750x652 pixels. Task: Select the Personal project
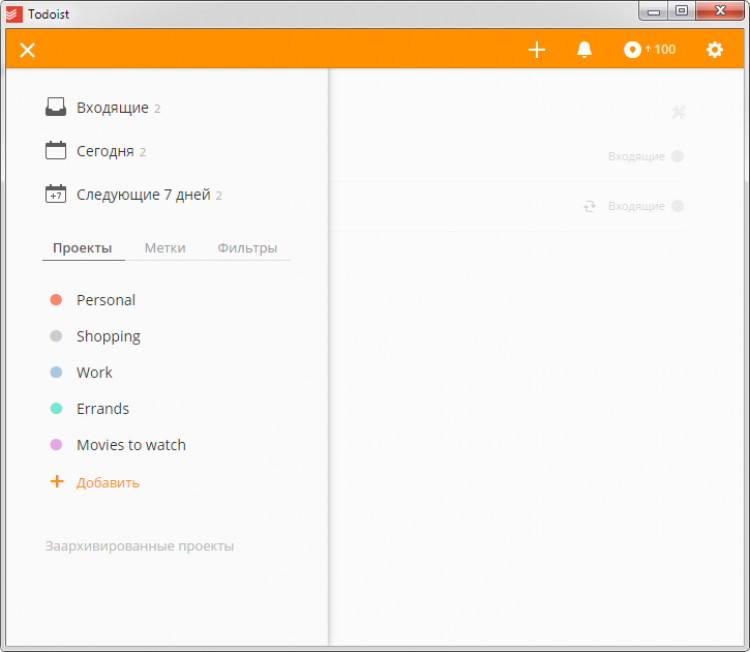click(x=106, y=300)
